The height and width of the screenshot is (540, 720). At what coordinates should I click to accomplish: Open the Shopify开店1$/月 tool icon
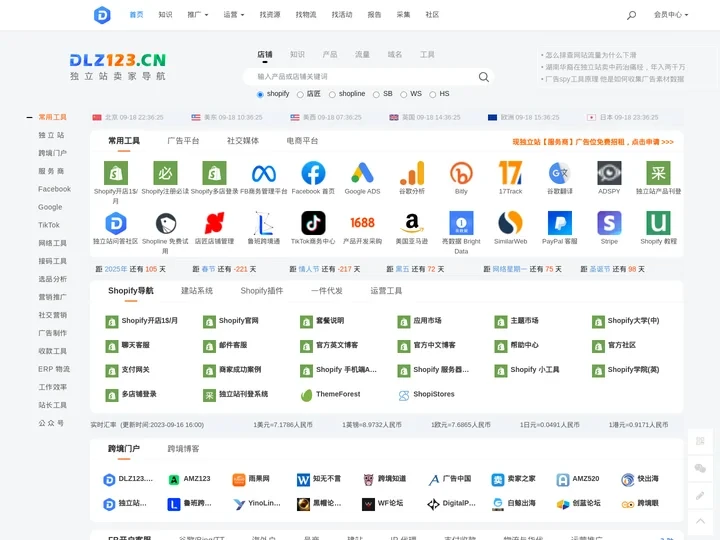pyautogui.click(x=116, y=173)
